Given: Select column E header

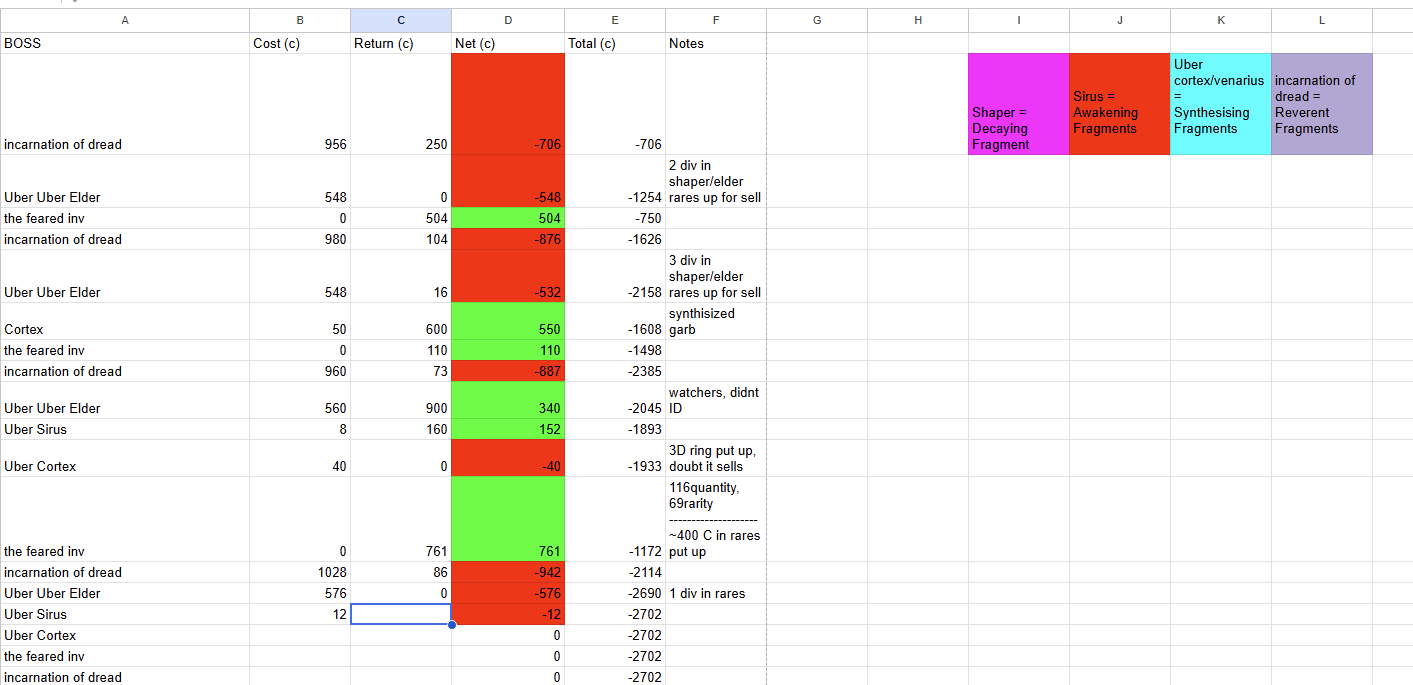Looking at the screenshot, I should click(615, 20).
